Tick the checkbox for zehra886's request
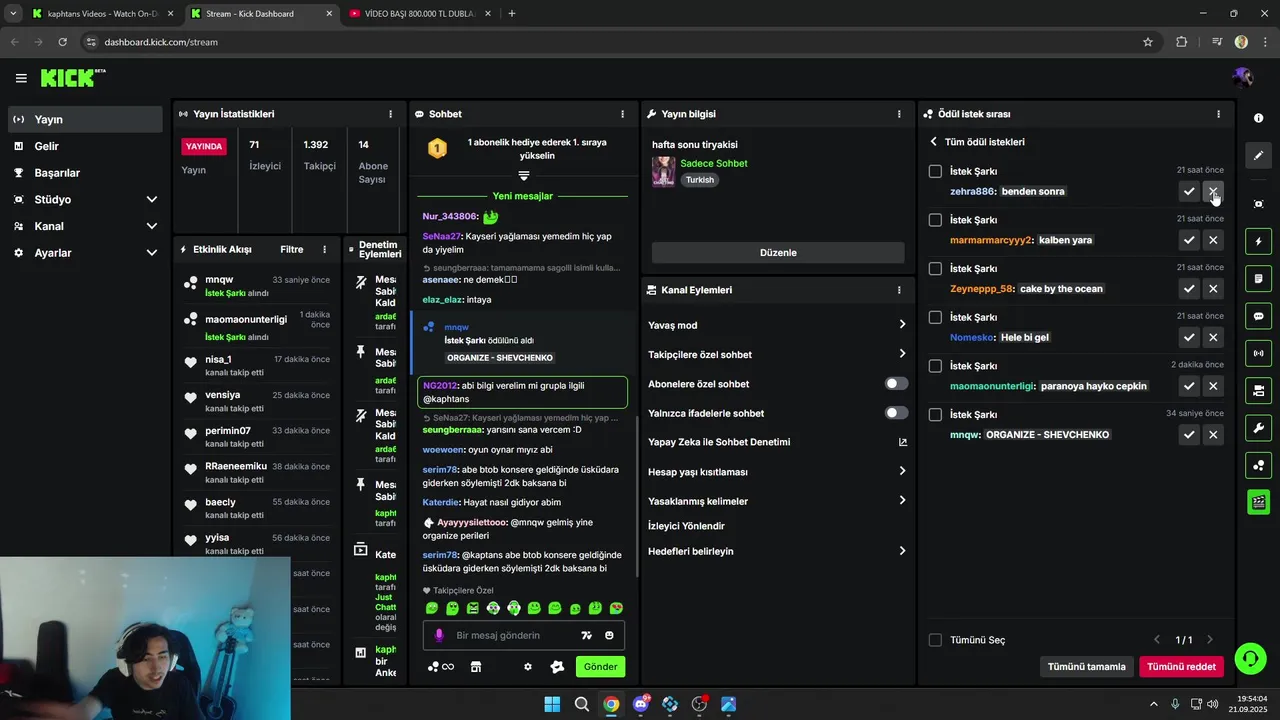Screen dimensions: 1280x720 [935, 171]
